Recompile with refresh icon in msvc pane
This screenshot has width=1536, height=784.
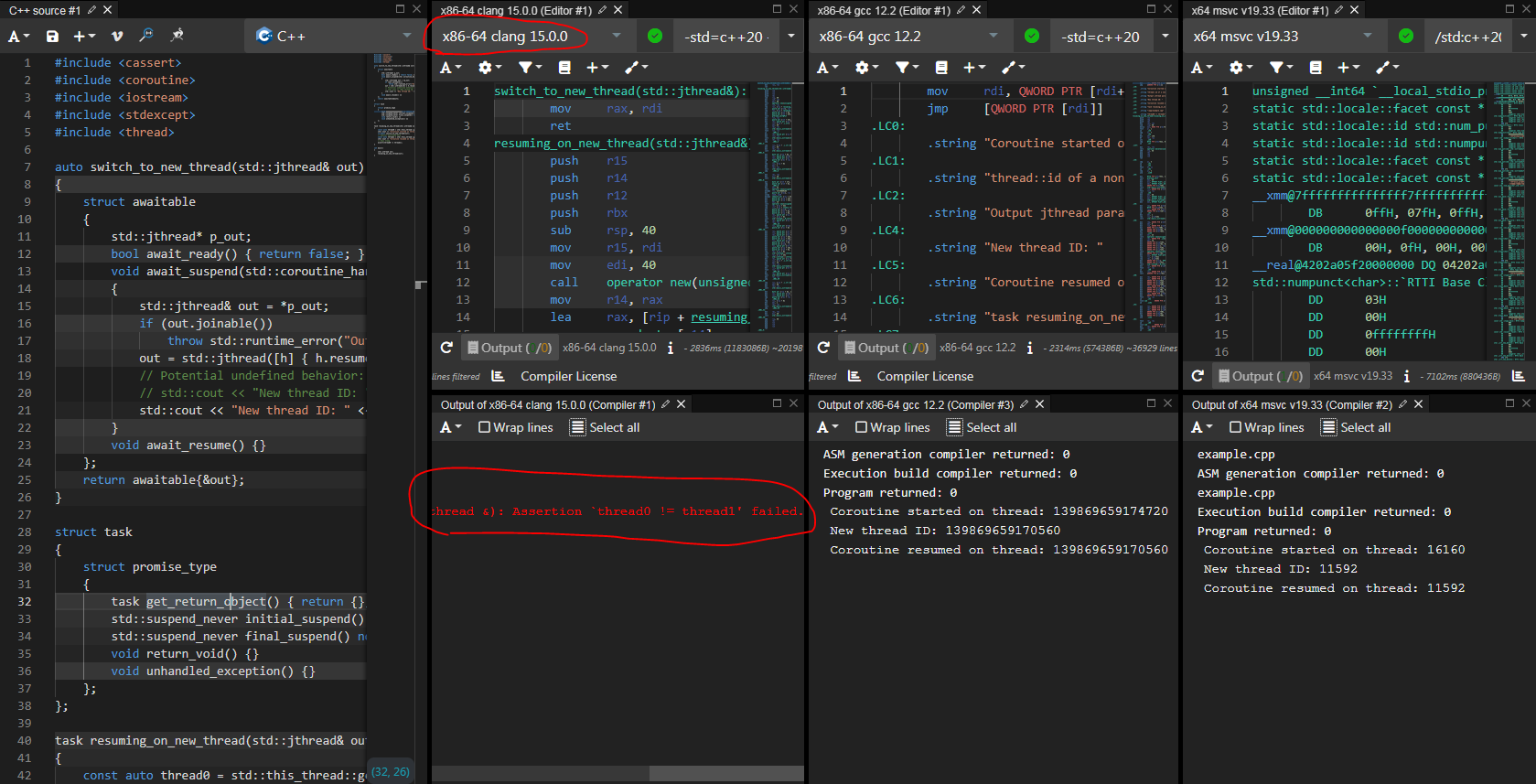tap(1198, 376)
